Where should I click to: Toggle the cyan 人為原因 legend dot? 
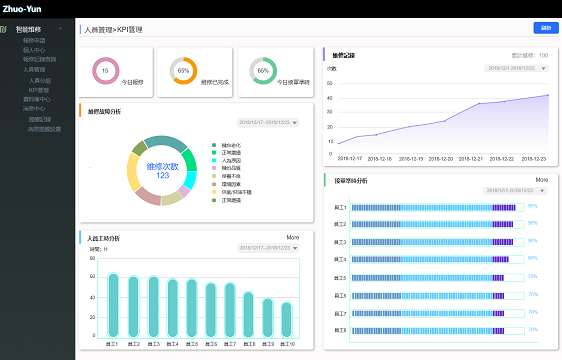point(214,160)
